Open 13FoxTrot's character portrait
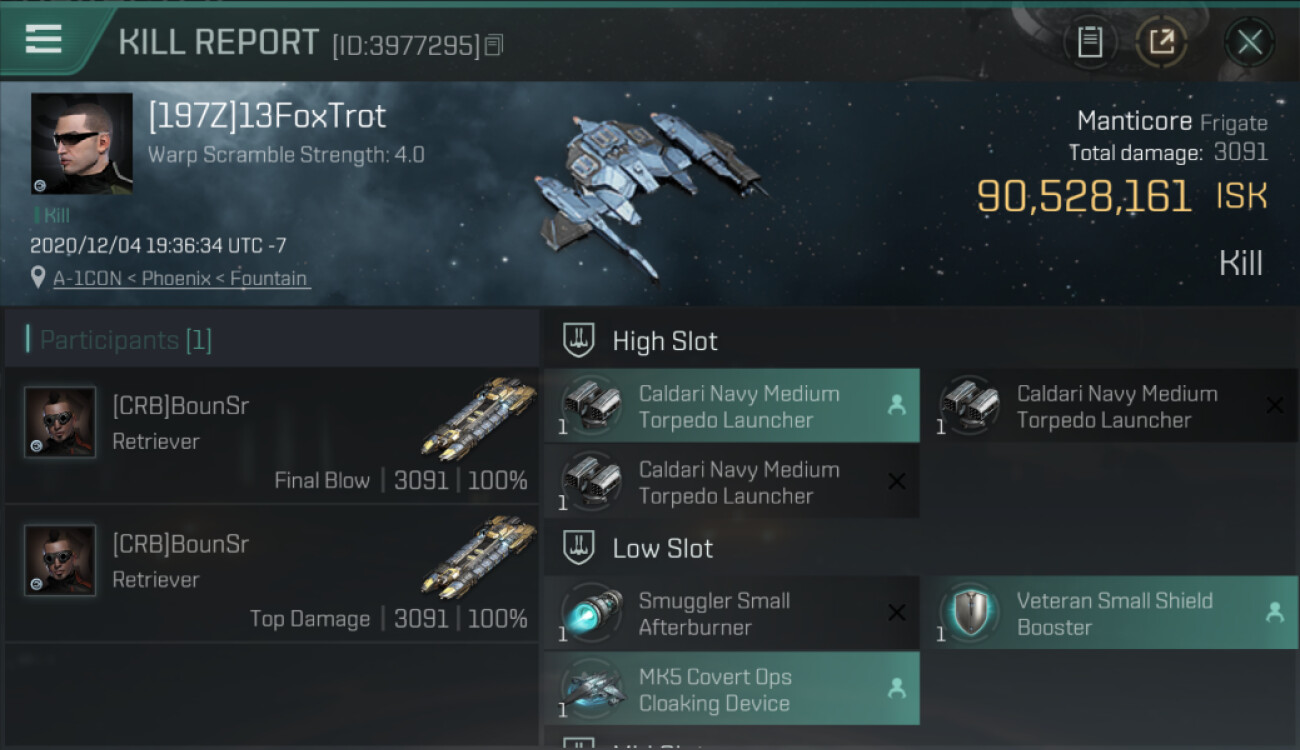 coord(82,143)
